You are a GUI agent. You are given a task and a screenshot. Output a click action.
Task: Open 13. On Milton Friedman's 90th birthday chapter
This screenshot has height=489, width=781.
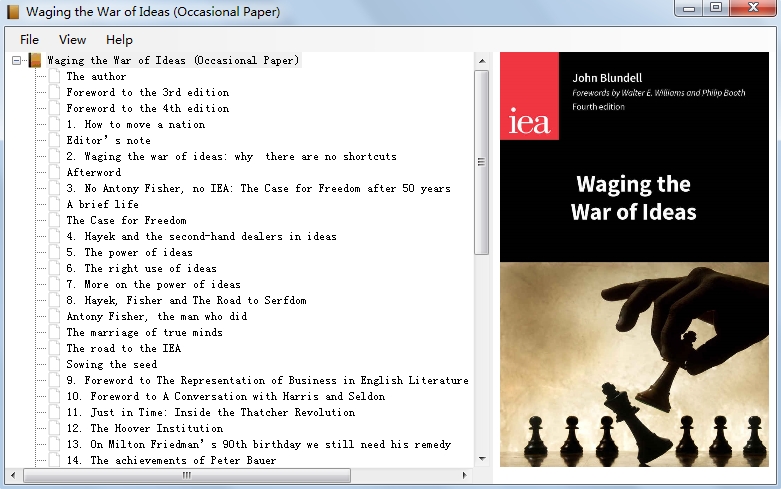[259, 443]
